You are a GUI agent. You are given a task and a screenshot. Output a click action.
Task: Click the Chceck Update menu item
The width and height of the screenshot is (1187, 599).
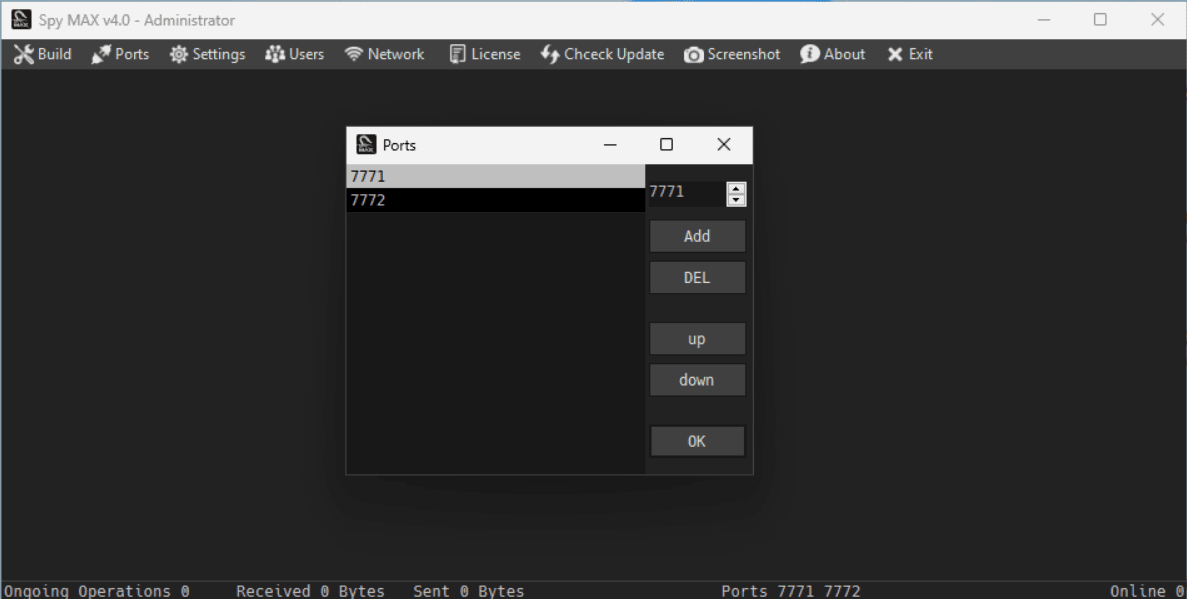point(602,55)
